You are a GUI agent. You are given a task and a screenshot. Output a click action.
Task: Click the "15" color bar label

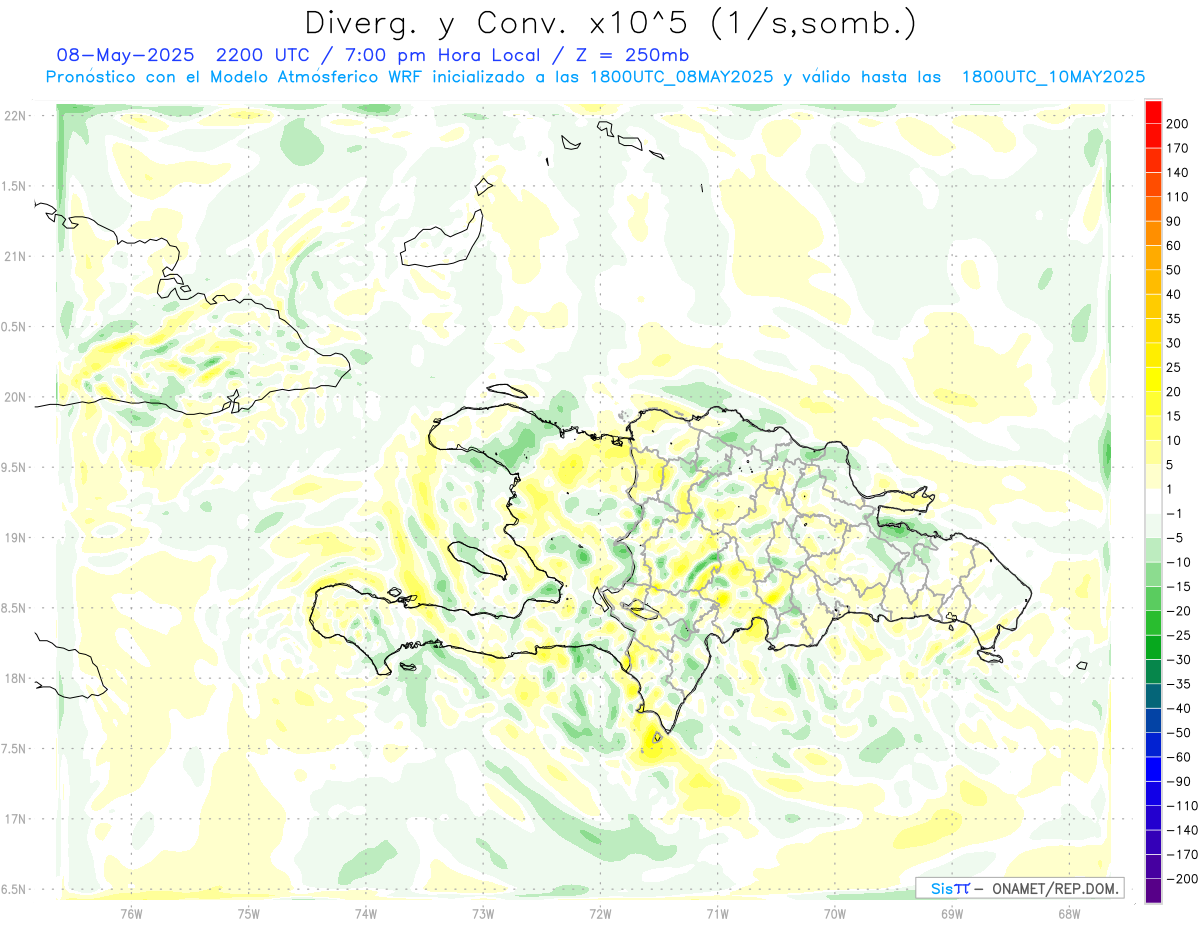[x=1174, y=416]
